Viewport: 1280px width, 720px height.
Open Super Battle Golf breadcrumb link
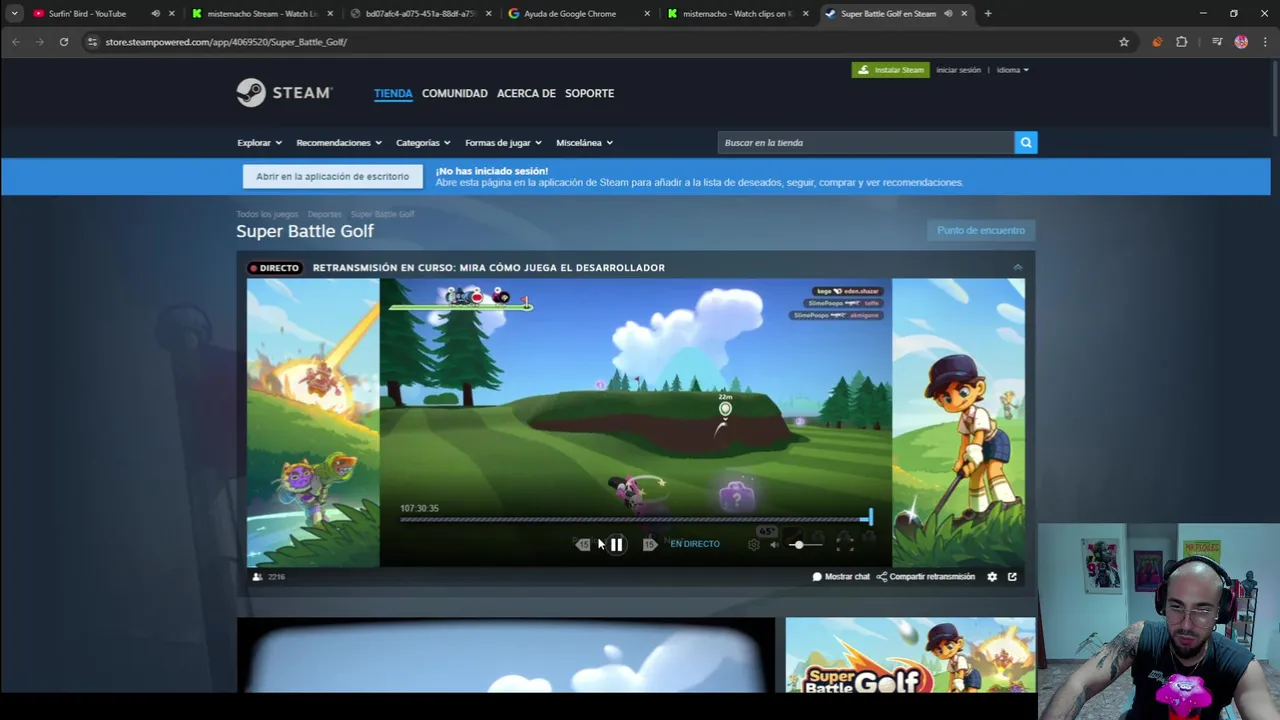click(x=382, y=214)
